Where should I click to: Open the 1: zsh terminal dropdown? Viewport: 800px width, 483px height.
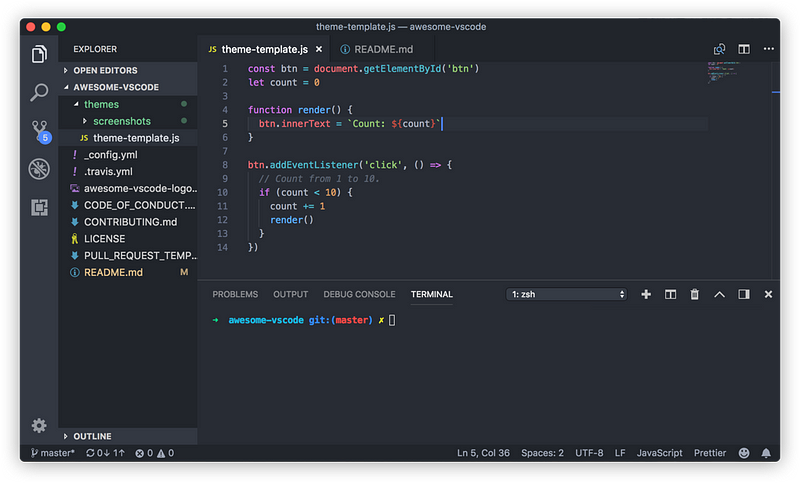(566, 294)
